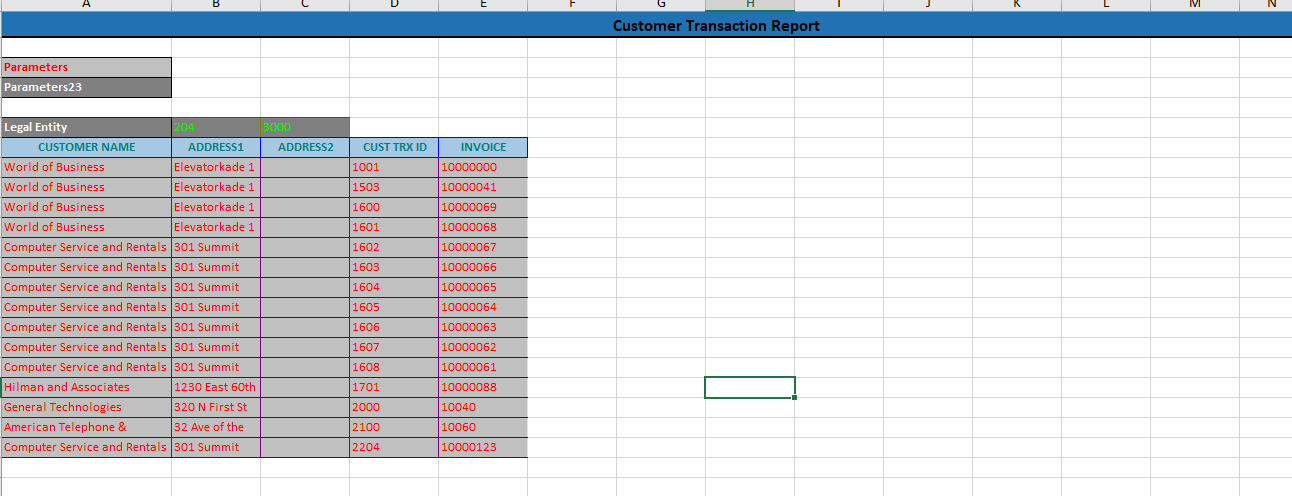The height and width of the screenshot is (496, 1292).
Task: Select the green 204 value cell
Action: 216,127
